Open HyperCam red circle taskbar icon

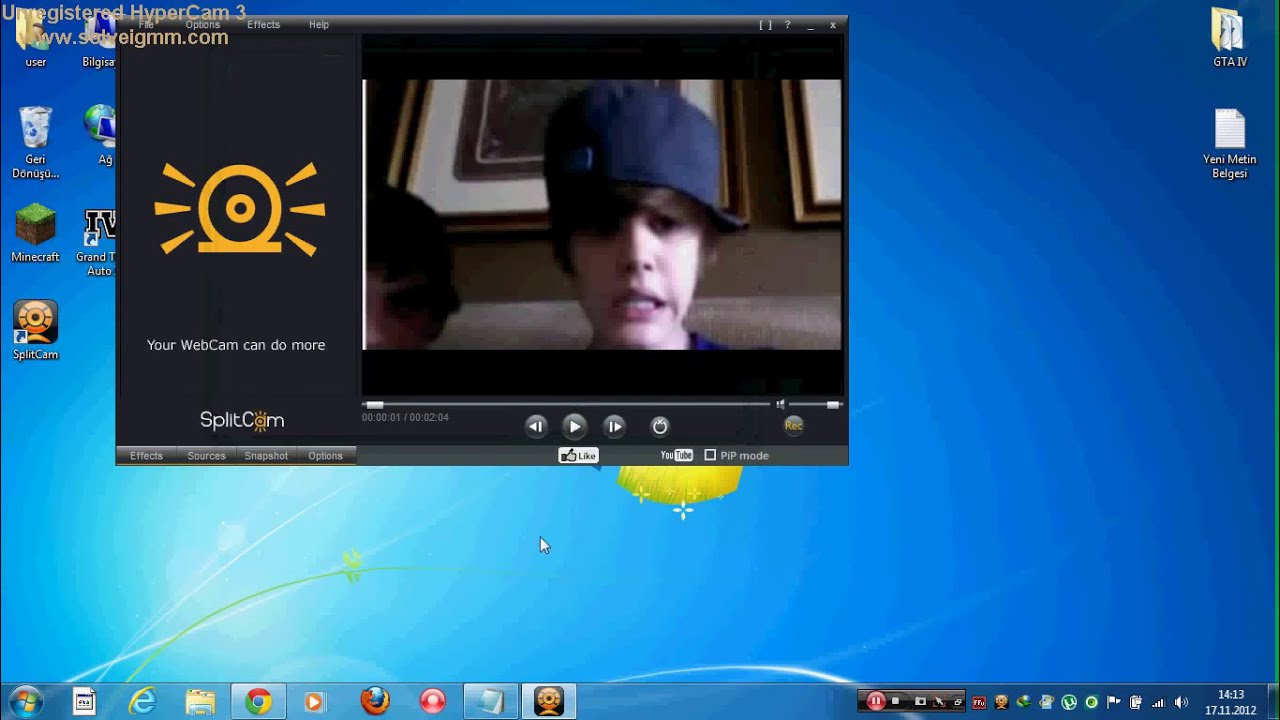tap(432, 702)
